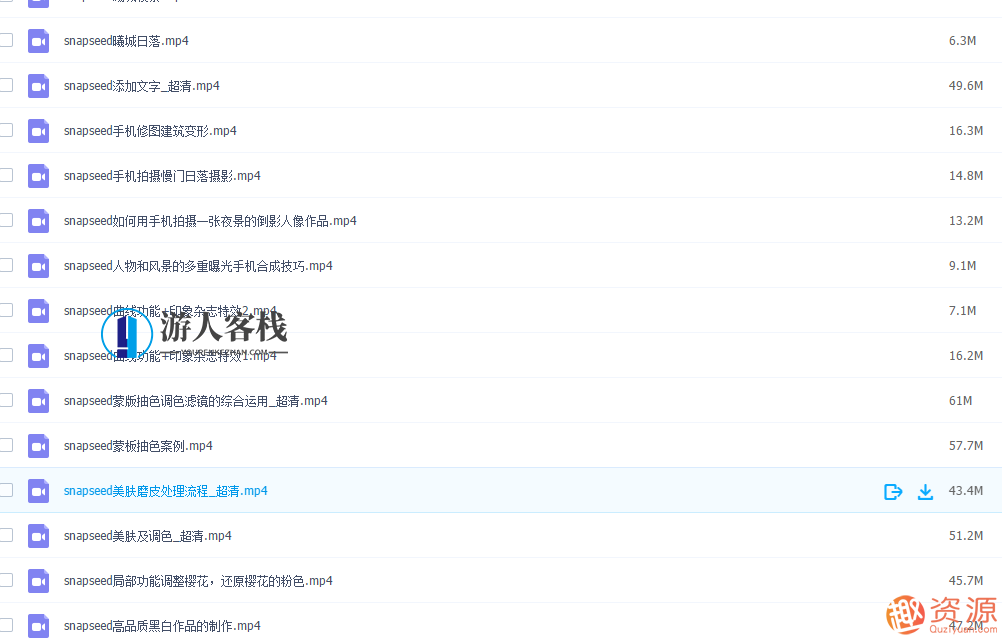Click the video icon for snapseed添加文字_超清.mp4
This screenshot has height=638, width=1002.
[38, 86]
